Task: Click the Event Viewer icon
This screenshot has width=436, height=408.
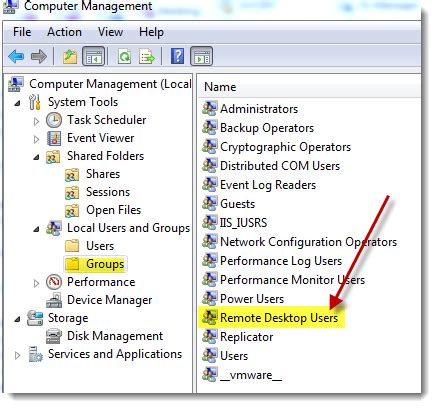Action: click(54, 138)
